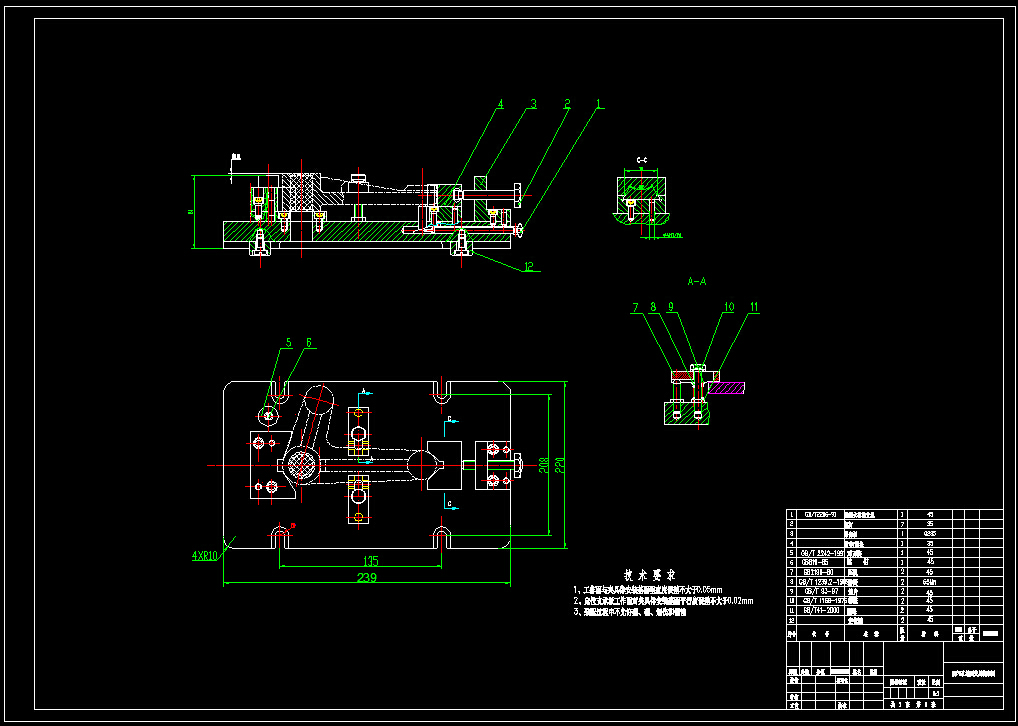Click the quantity 7 cell in parts list
1018x726 pixels.
902,523
